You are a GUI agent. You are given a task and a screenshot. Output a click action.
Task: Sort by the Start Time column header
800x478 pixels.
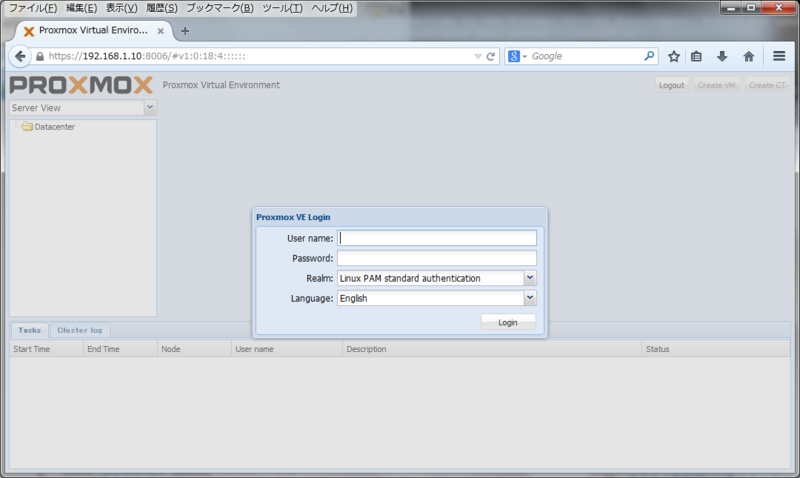click(46, 349)
